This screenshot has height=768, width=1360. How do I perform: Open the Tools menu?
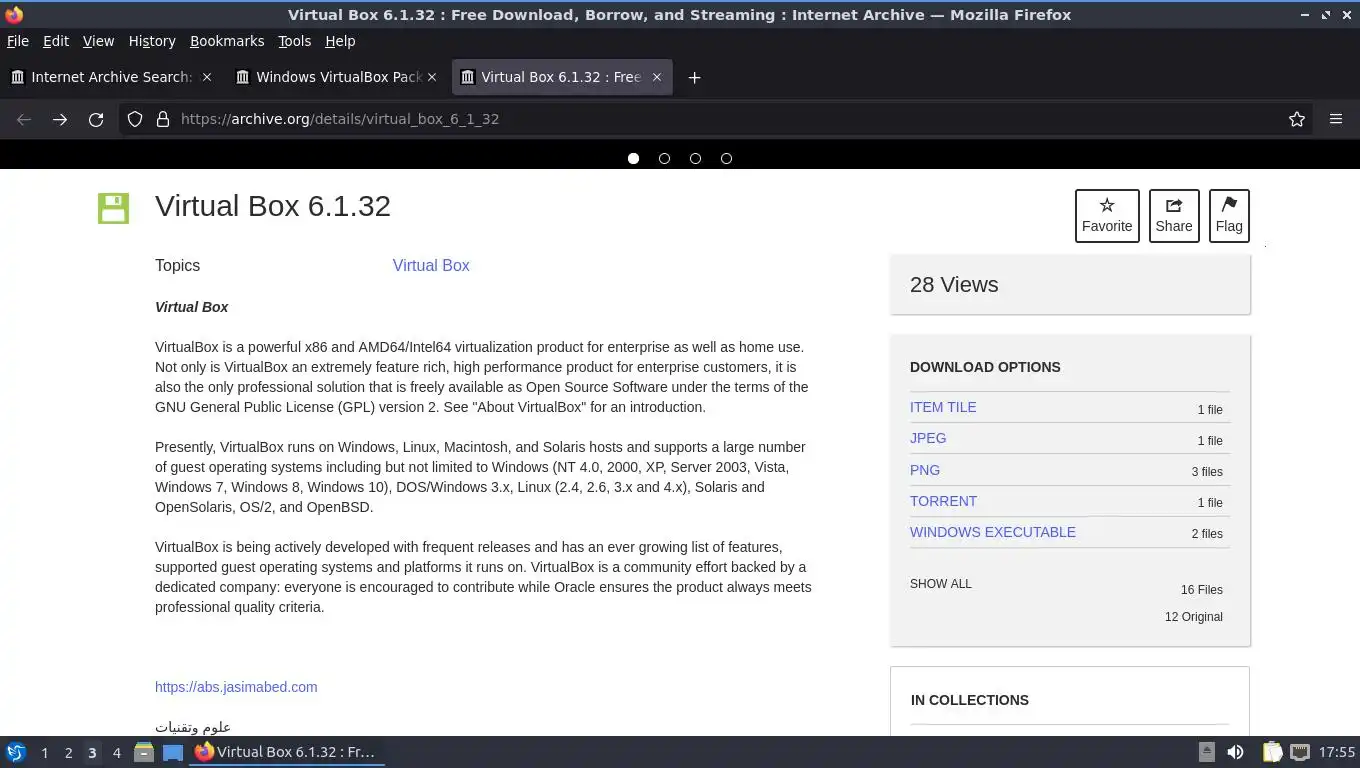(294, 41)
